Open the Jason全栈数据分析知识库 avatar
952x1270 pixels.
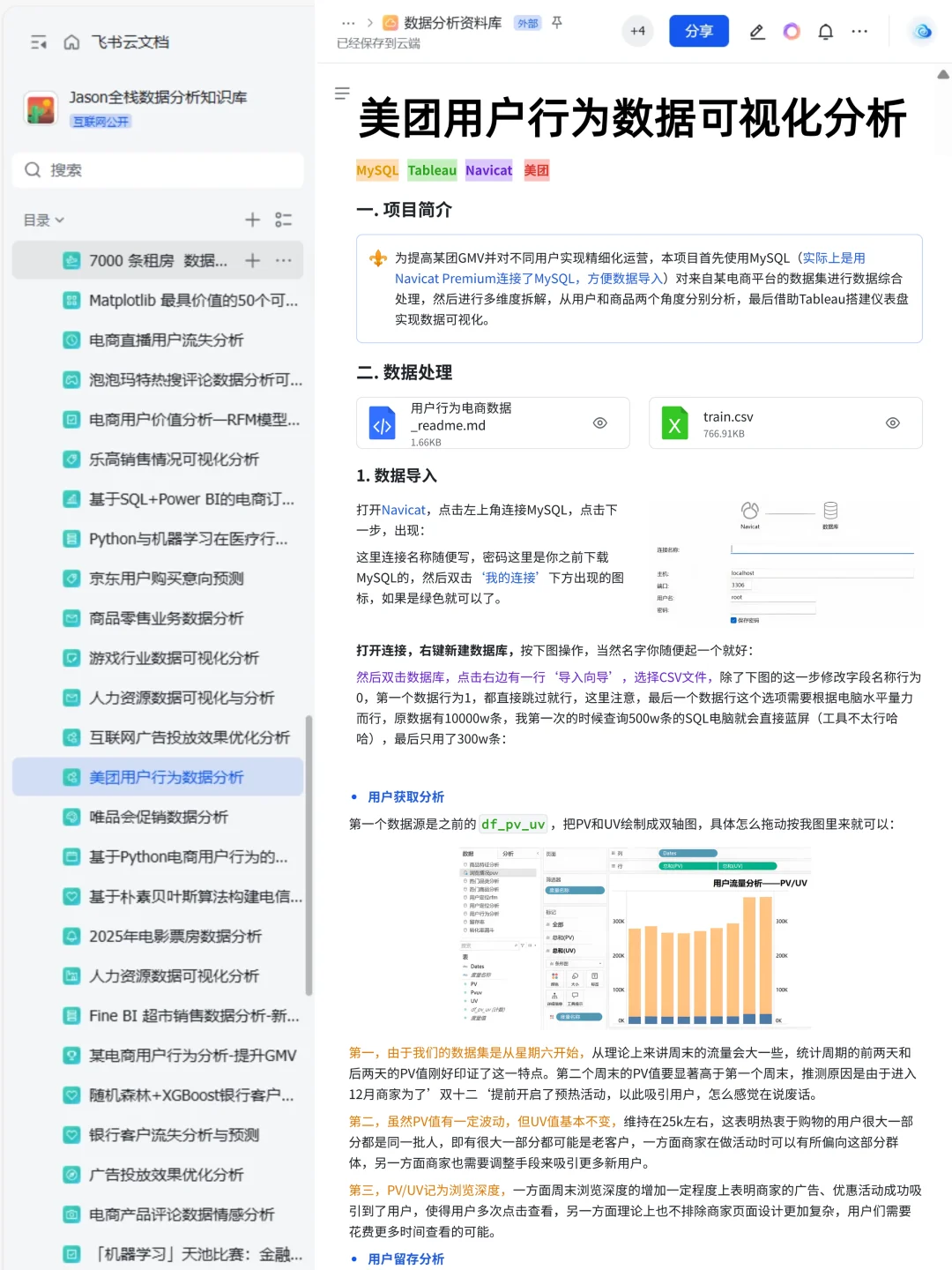coord(41,108)
